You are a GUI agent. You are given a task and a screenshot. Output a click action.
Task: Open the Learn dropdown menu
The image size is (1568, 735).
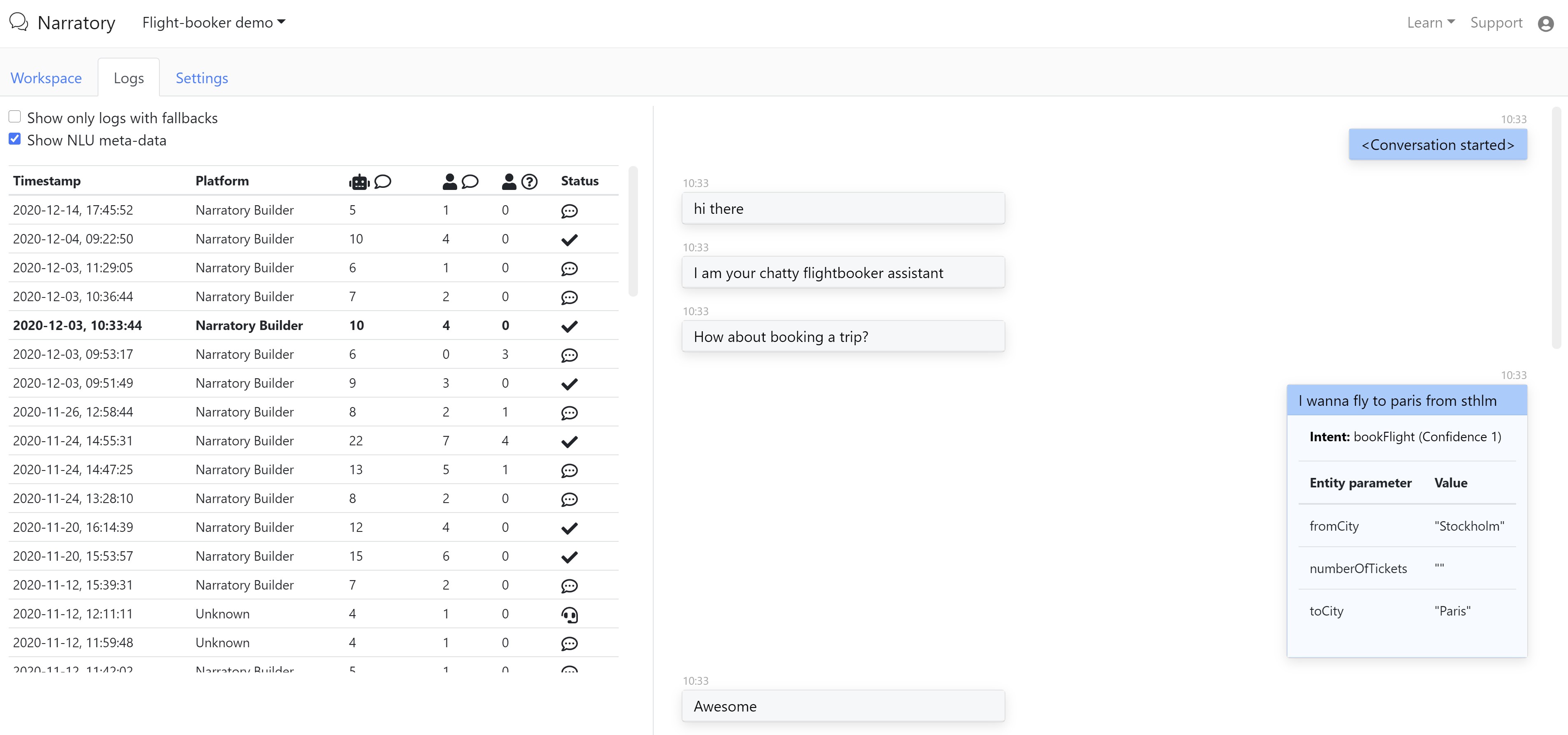tap(1430, 23)
